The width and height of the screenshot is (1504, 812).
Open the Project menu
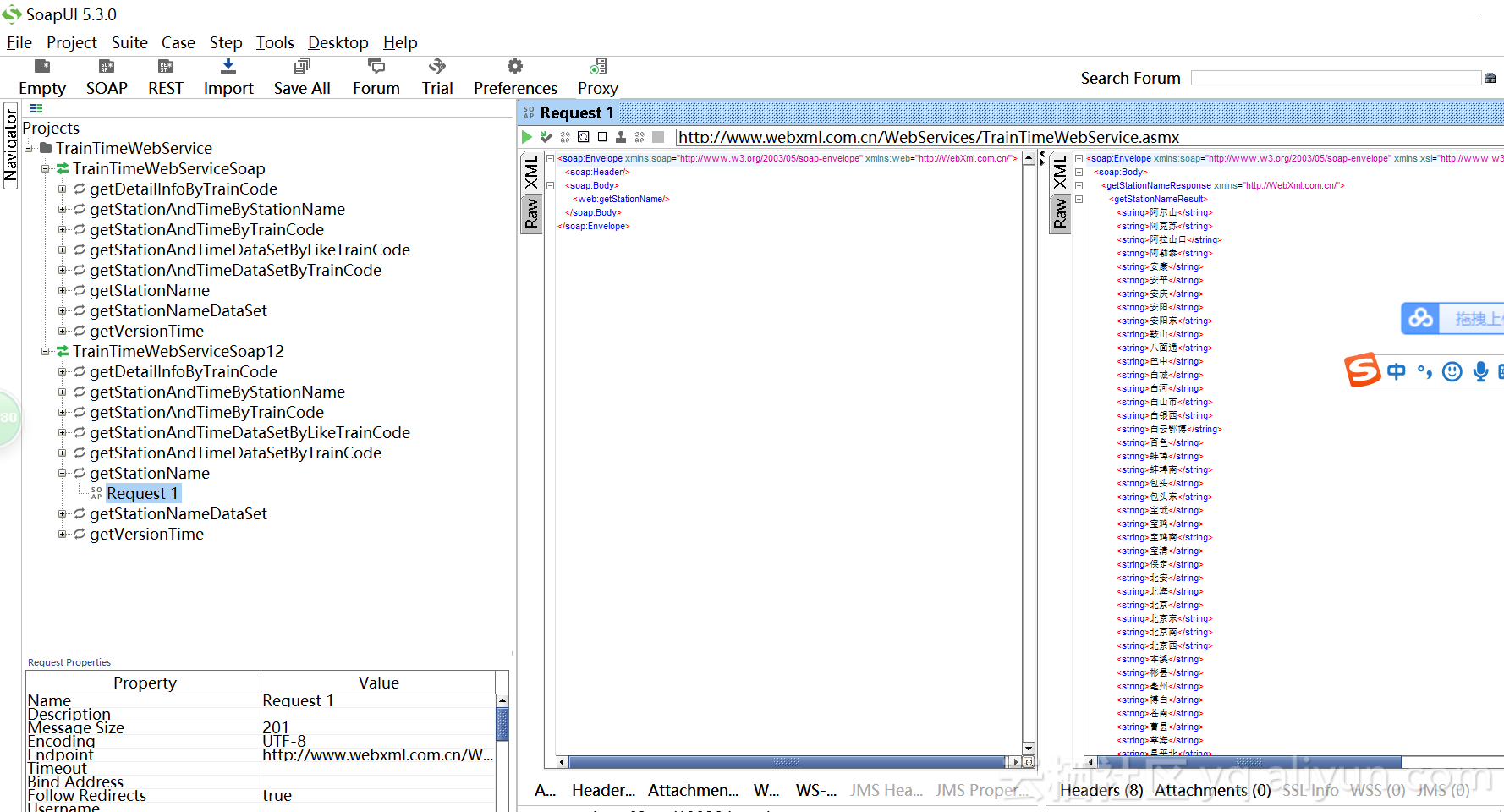click(72, 42)
